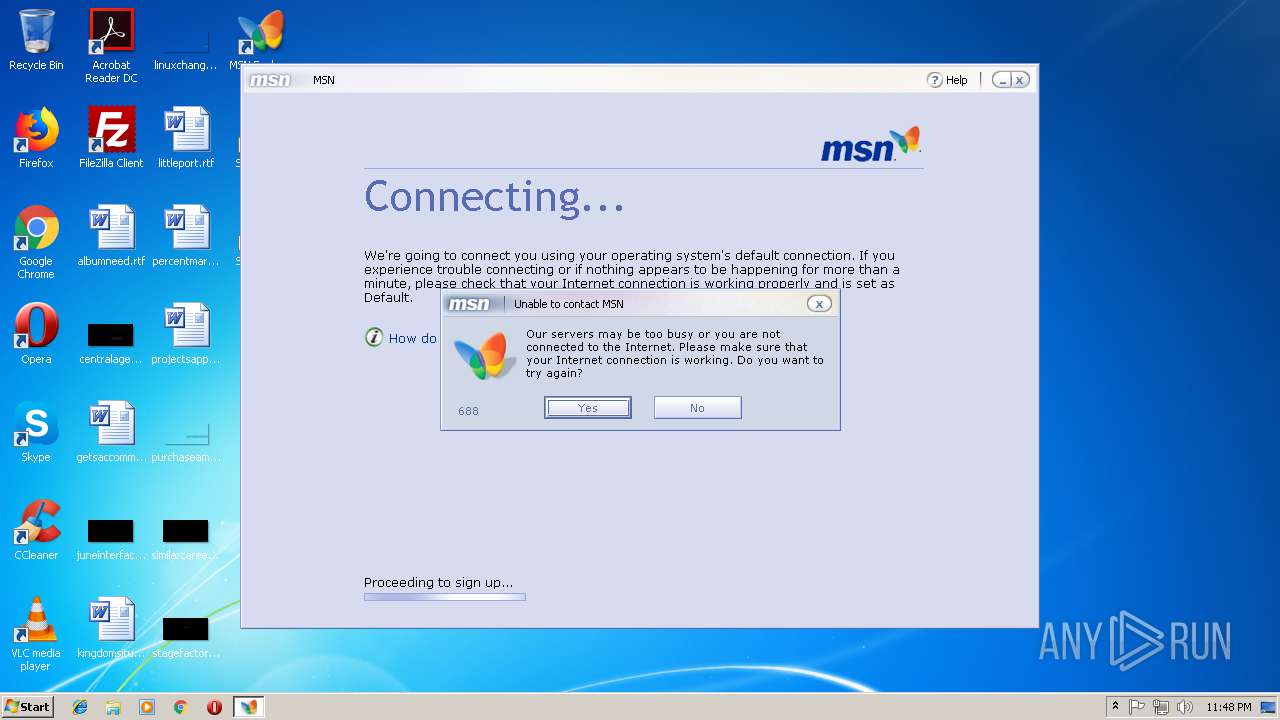Open Windows Explorer from the taskbar
This screenshot has height=720, width=1280.
(x=113, y=707)
